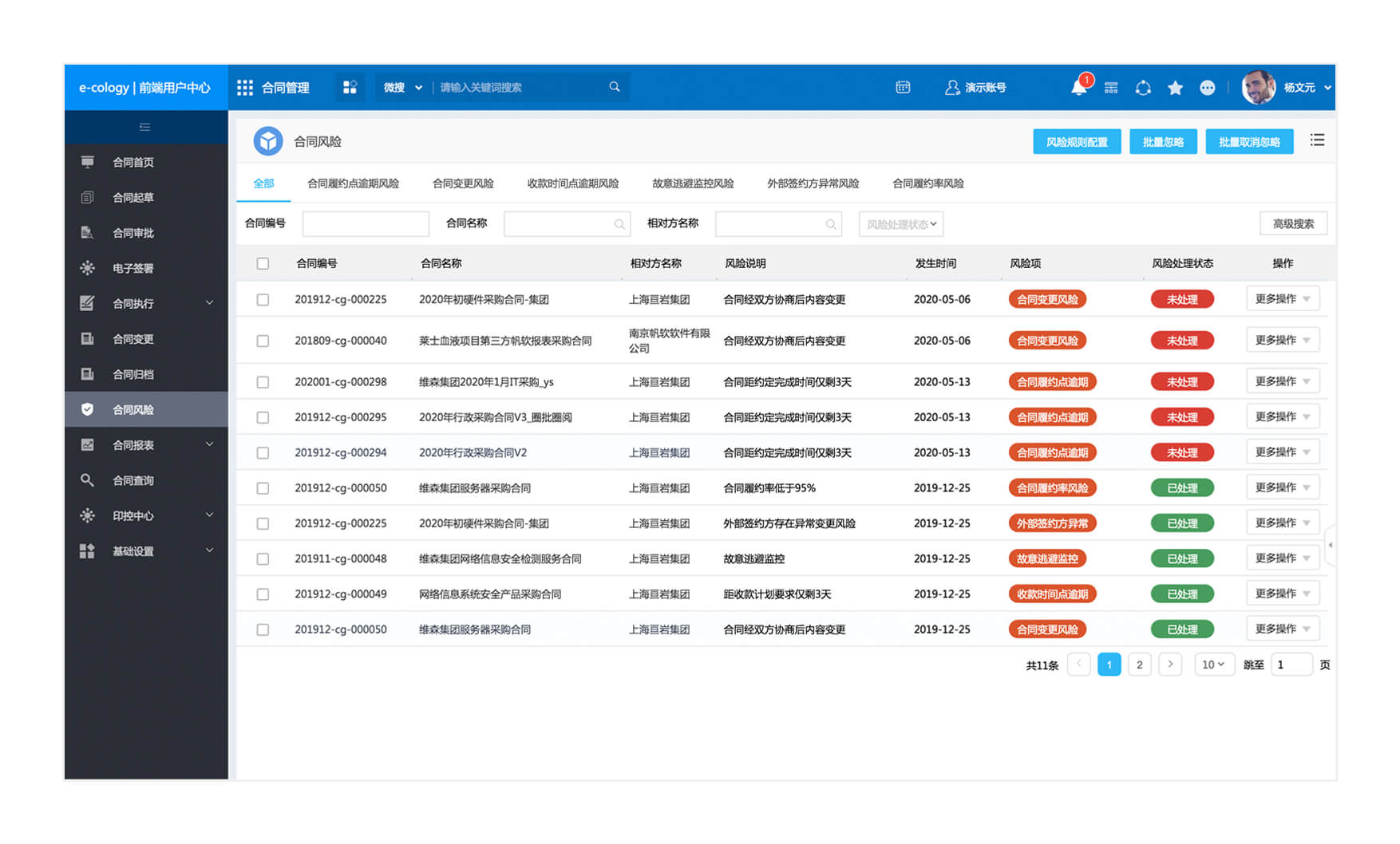Click the refresh circular icon in header
Screen dimensions: 1400x844
pos(1143,88)
